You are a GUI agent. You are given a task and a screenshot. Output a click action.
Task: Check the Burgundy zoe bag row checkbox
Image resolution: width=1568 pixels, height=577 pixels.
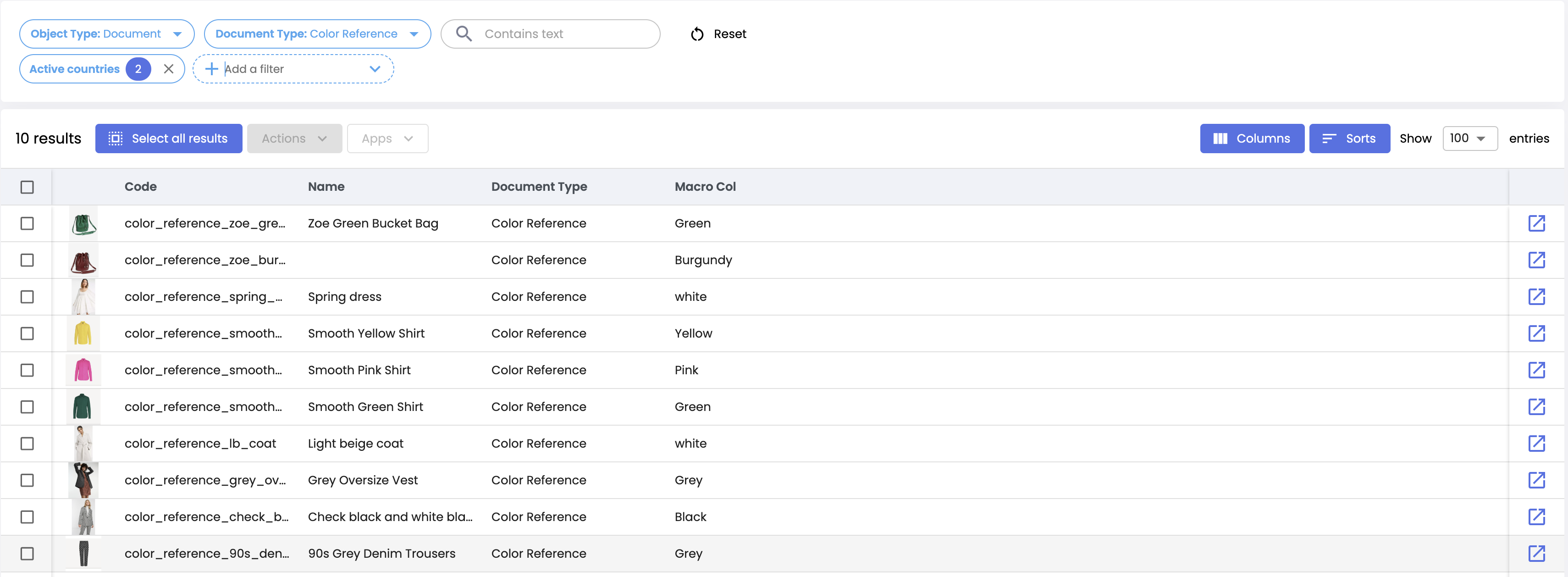tap(27, 260)
